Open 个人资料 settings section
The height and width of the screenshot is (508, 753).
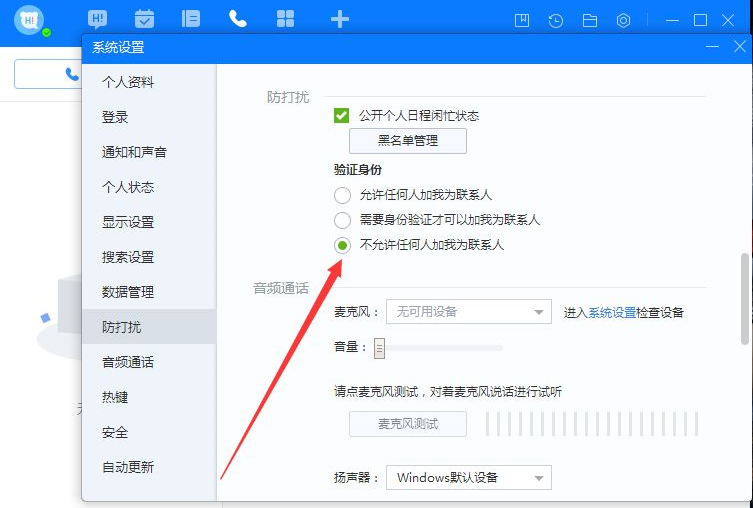pyautogui.click(x=149, y=82)
